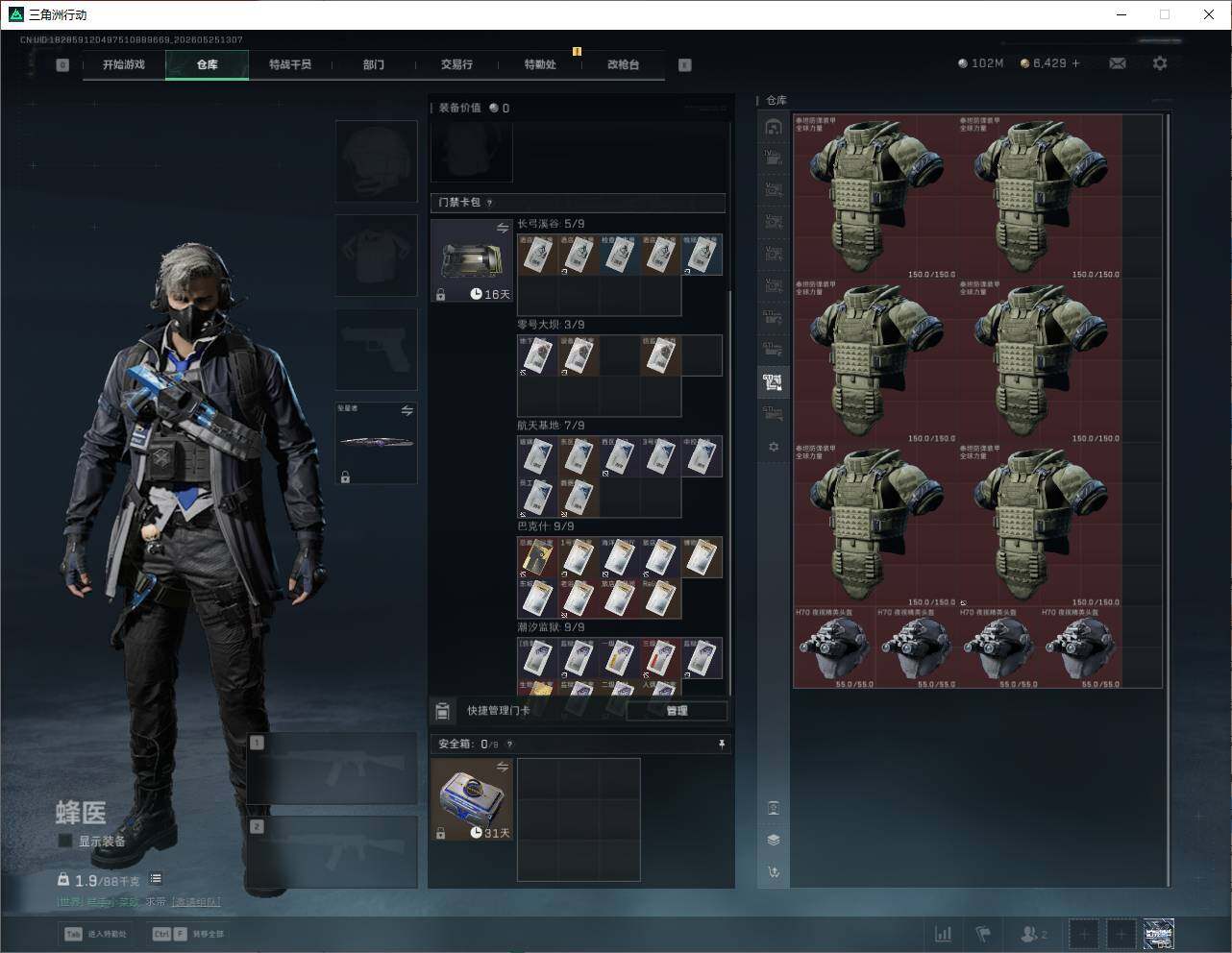The height and width of the screenshot is (953, 1232).
Task: Enable the 显示装备 checkbox
Action: (x=65, y=841)
